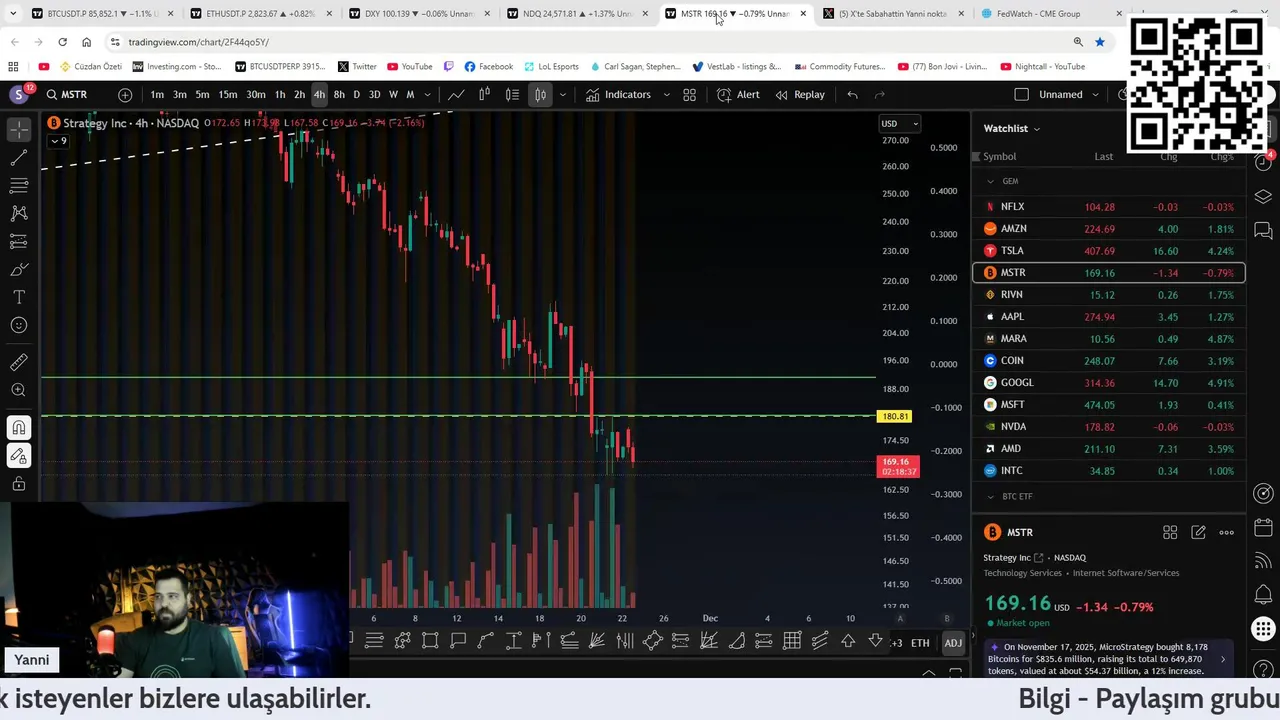Viewport: 1280px width, 720px height.
Task: Toggle lock all drawings
Action: [x=19, y=484]
